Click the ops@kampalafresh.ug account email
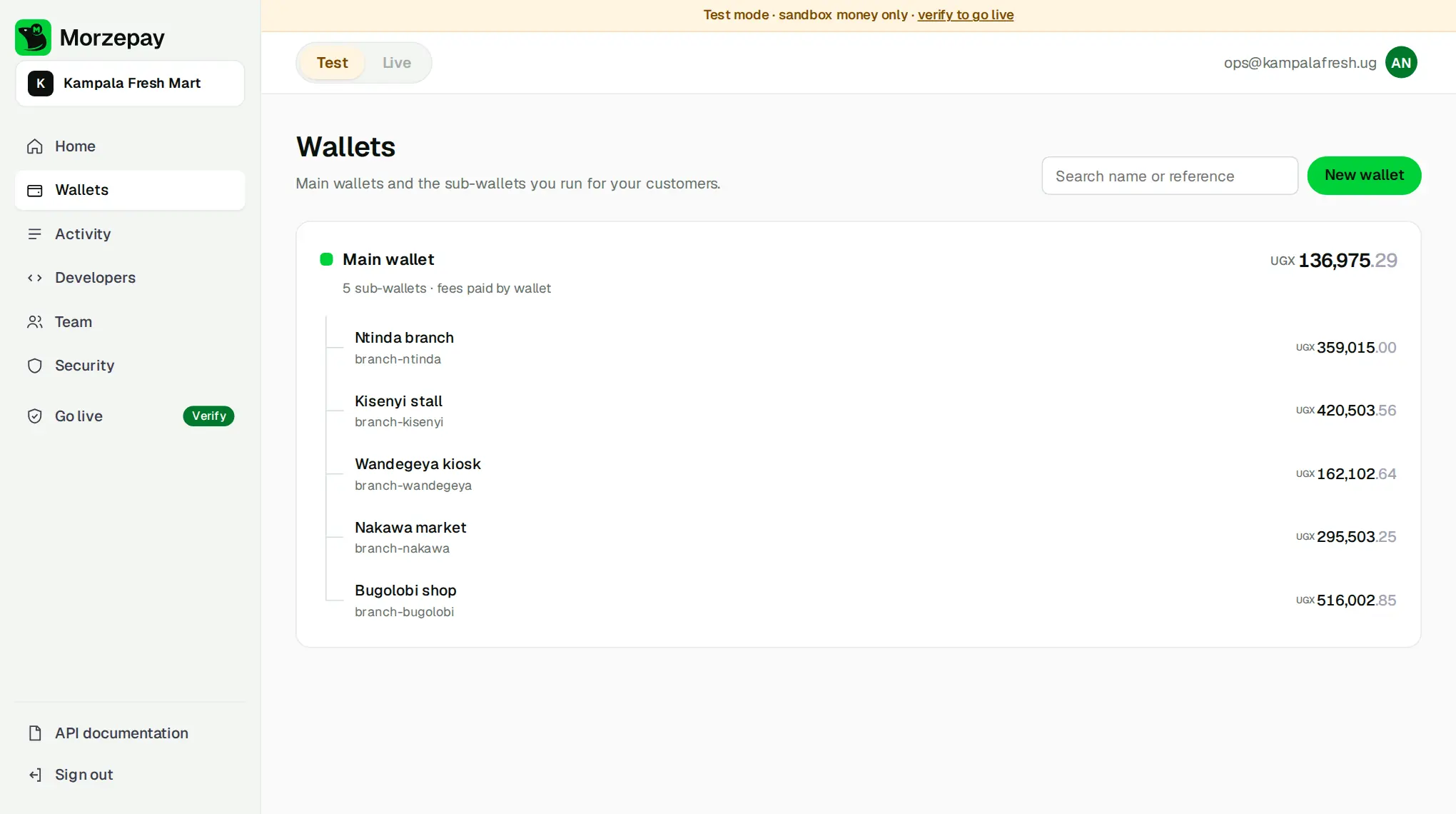 pyautogui.click(x=1300, y=63)
